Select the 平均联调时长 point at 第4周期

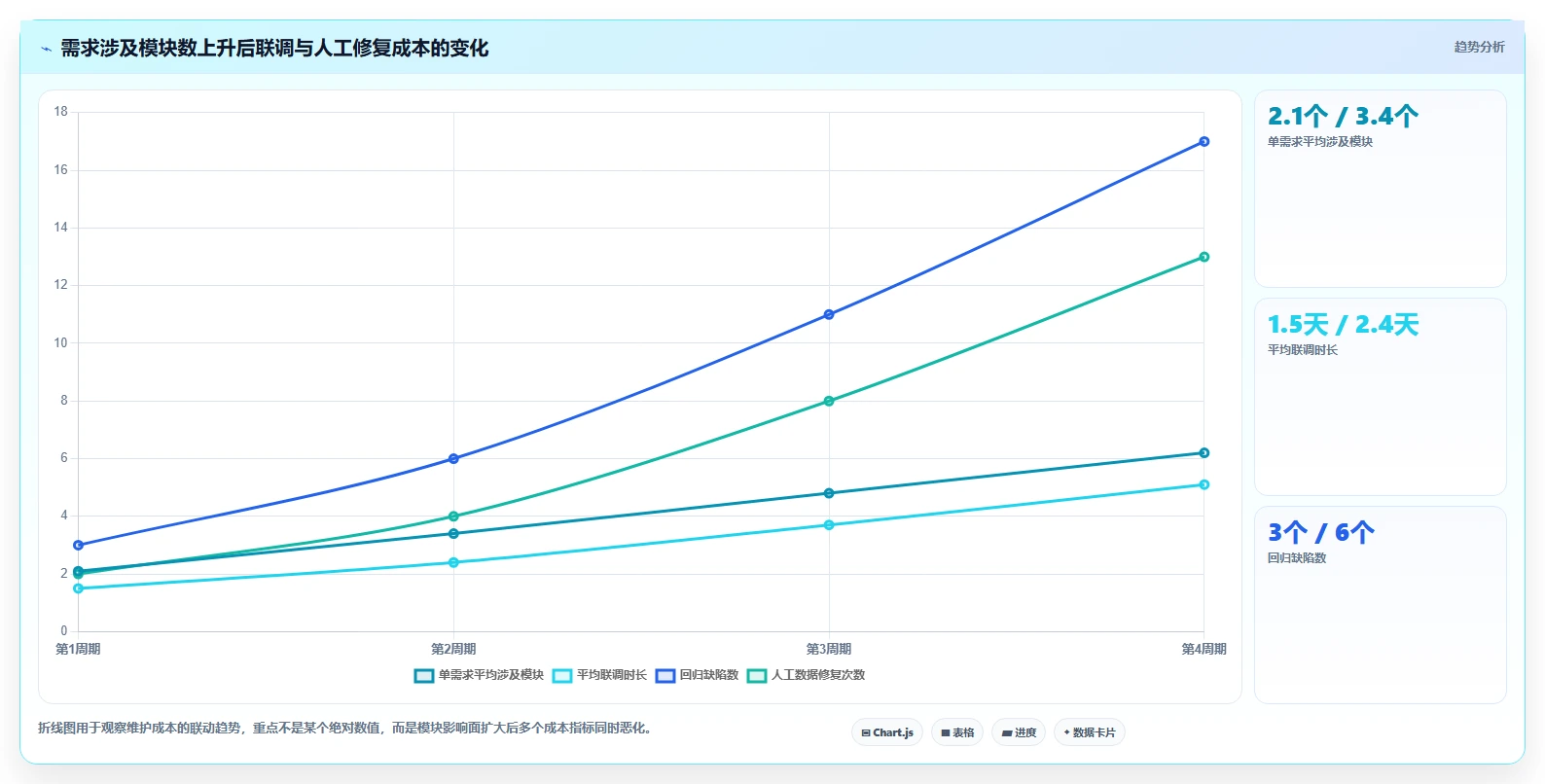point(1204,484)
